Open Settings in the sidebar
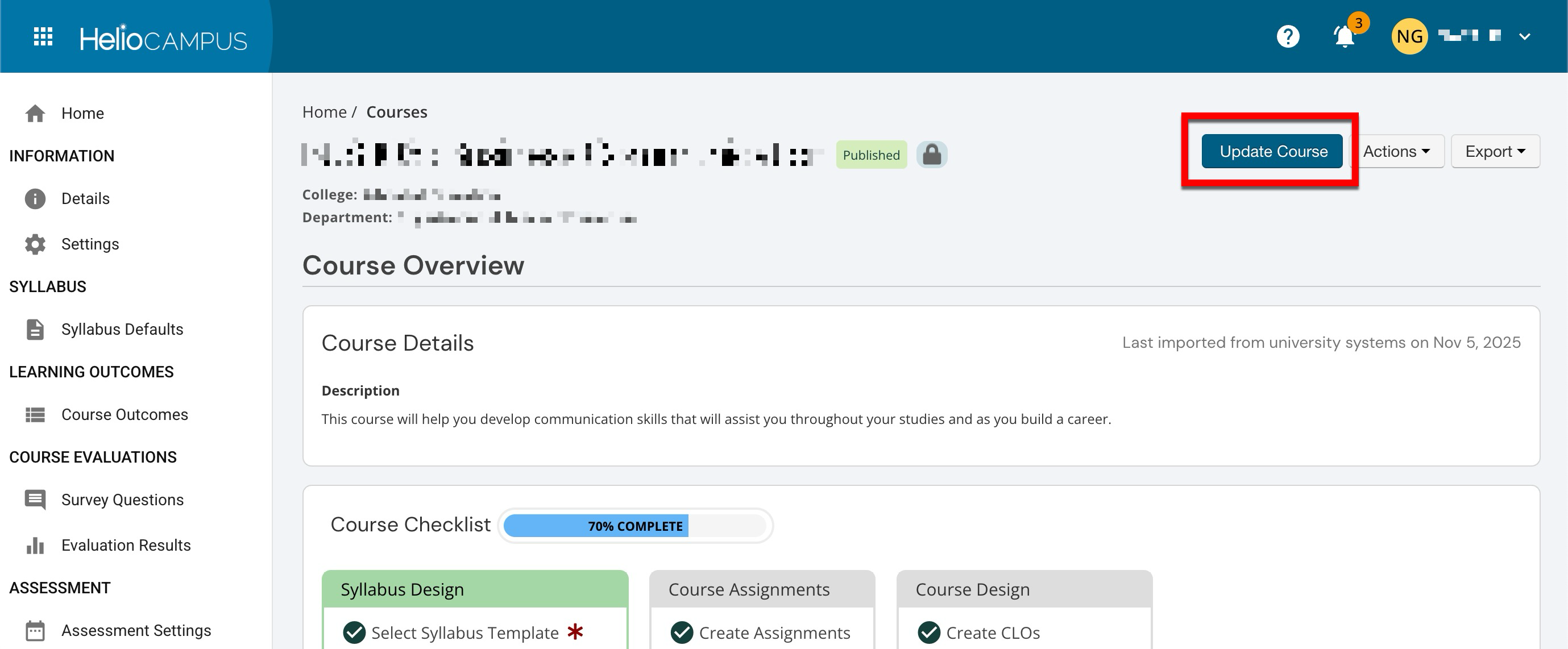This screenshot has width=1568, height=649. [89, 244]
